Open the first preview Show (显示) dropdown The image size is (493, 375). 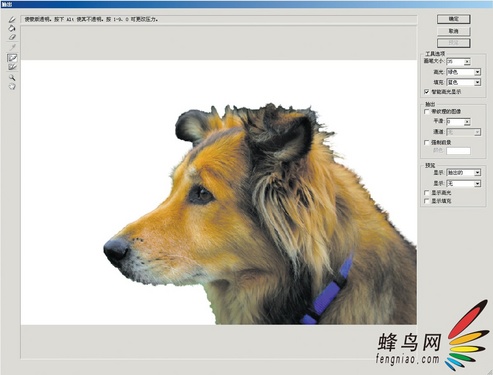point(464,173)
